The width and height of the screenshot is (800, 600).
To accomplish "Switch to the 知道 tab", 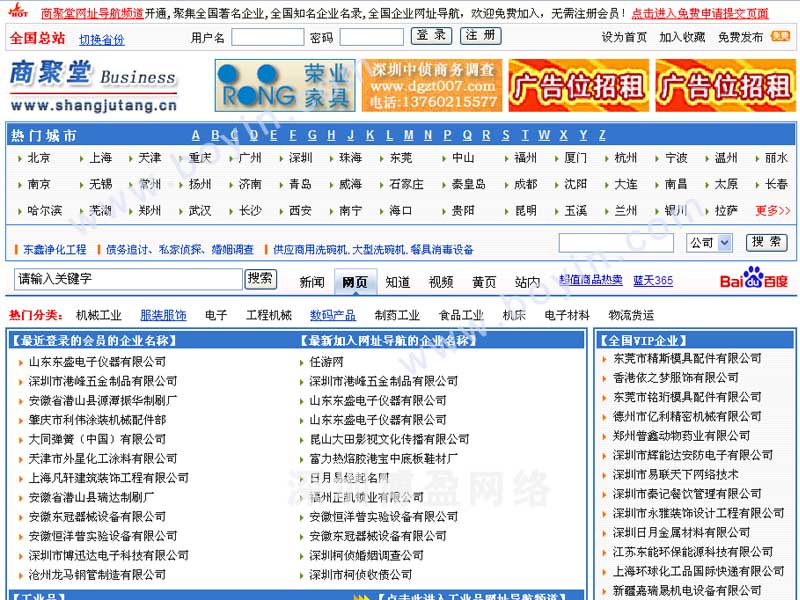I will (x=397, y=282).
